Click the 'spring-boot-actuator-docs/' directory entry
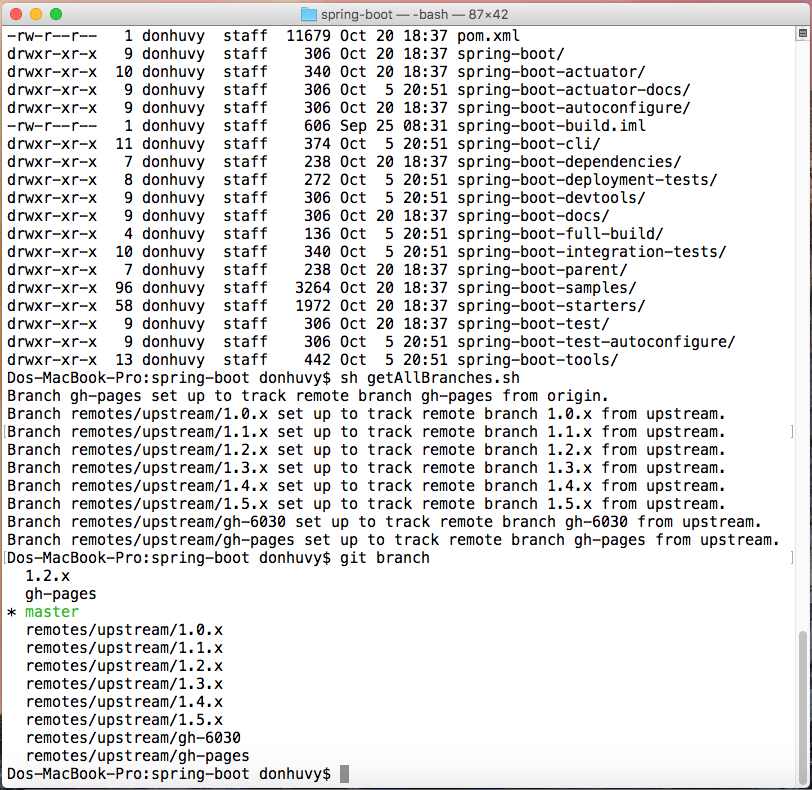Viewport: 812px width, 790px height. pyautogui.click(x=573, y=90)
